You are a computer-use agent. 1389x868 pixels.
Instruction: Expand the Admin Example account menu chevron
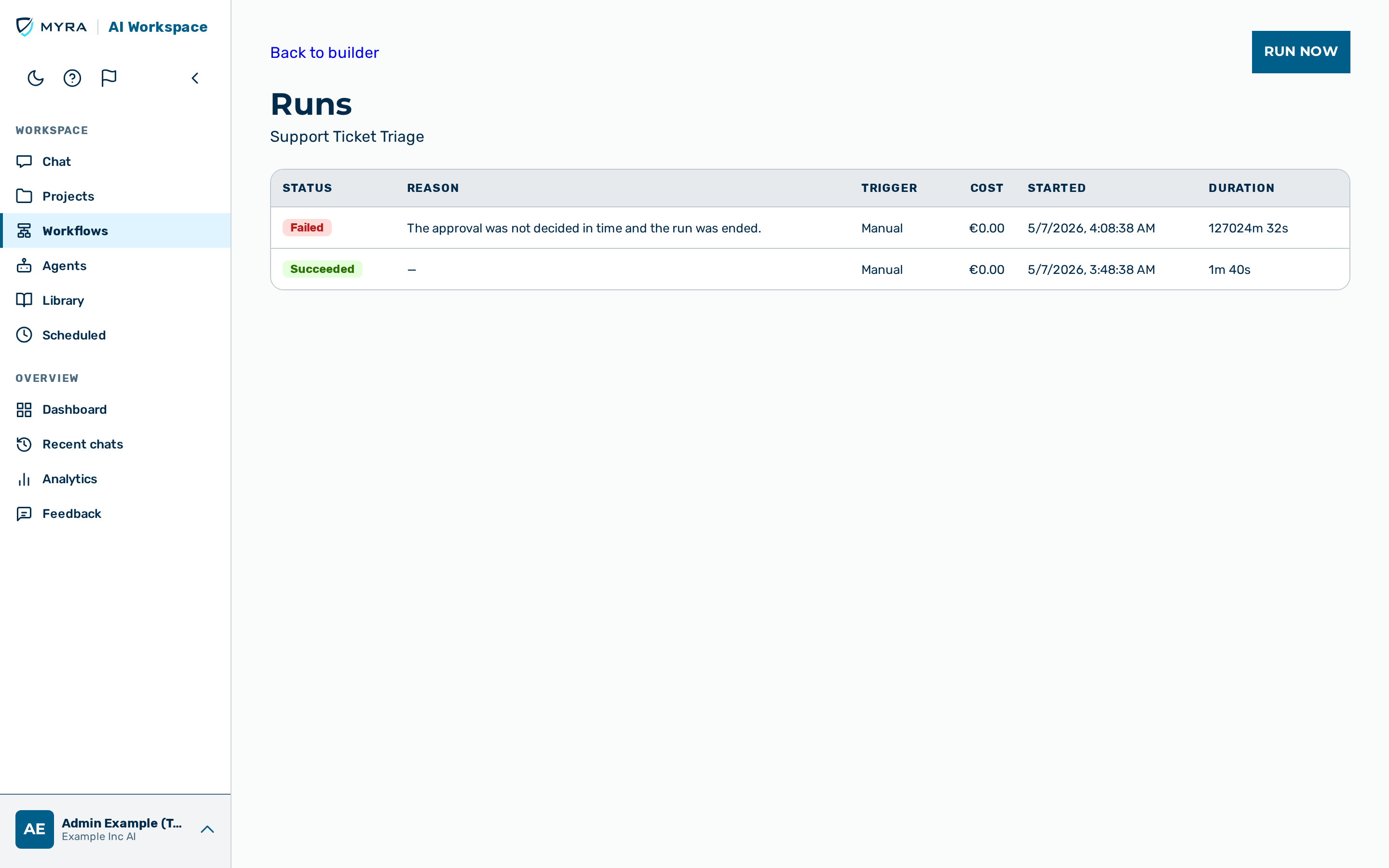(x=207, y=829)
